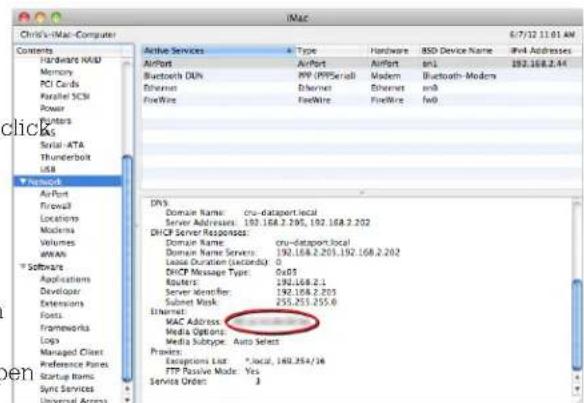The height and width of the screenshot is (403, 584).
Task: Select Modems in the sidebar
Action: pos(57,230)
